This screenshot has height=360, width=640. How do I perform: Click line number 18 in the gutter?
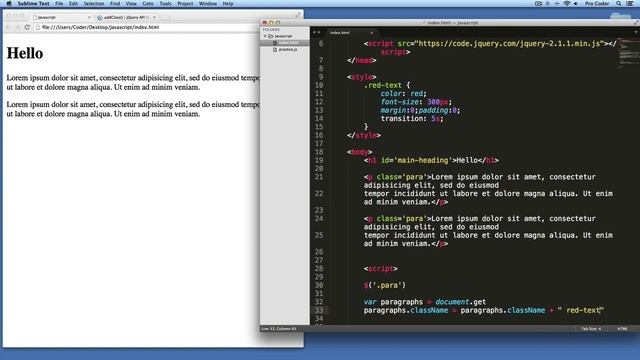[x=319, y=152]
